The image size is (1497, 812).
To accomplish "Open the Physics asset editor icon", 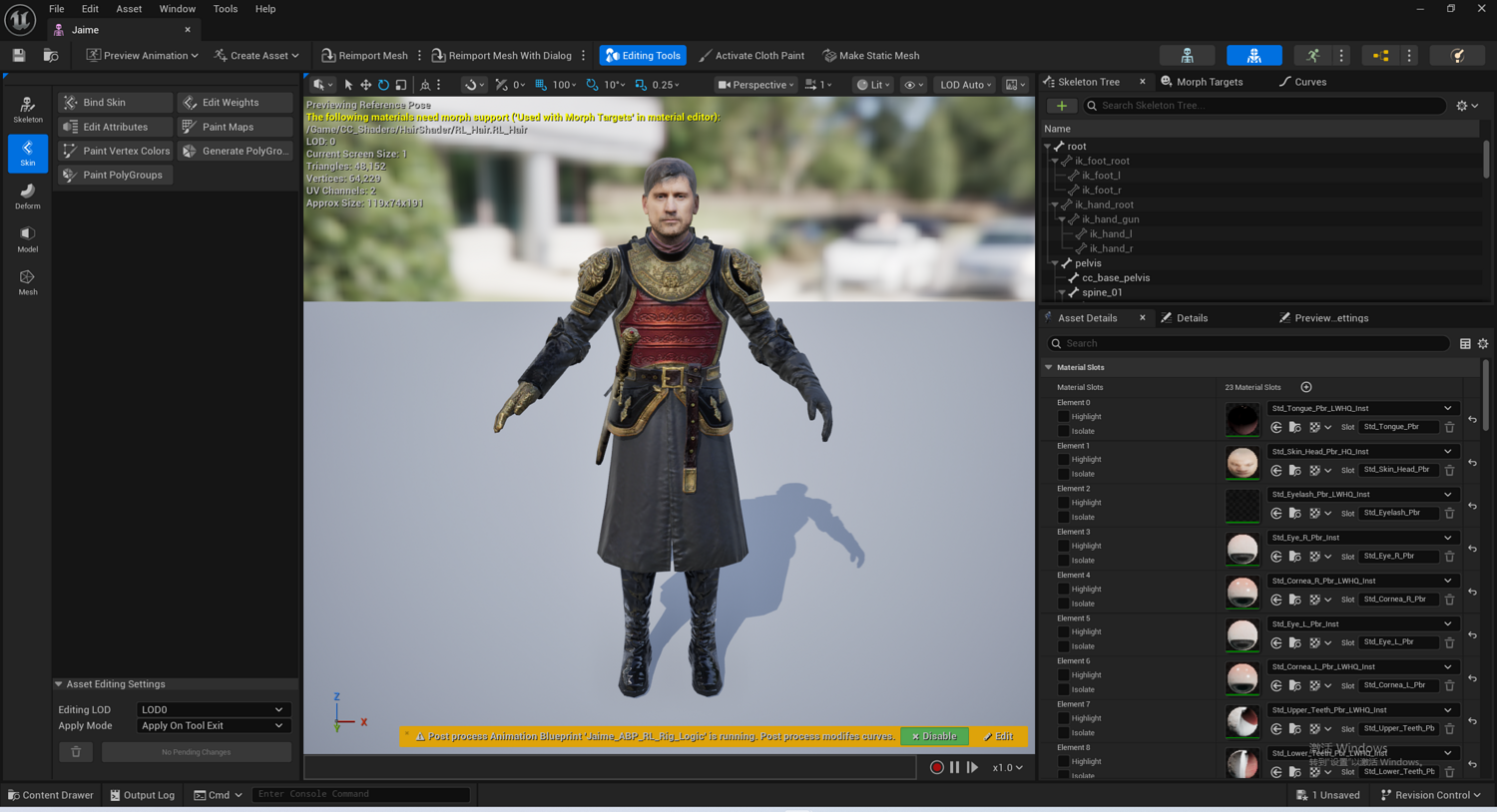I will pos(1457,56).
